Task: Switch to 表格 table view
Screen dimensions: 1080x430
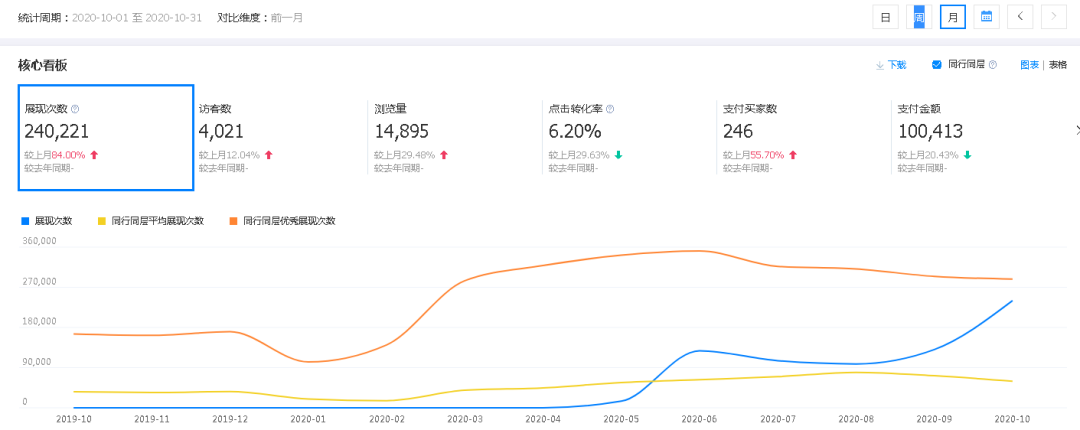Action: [x=1057, y=65]
